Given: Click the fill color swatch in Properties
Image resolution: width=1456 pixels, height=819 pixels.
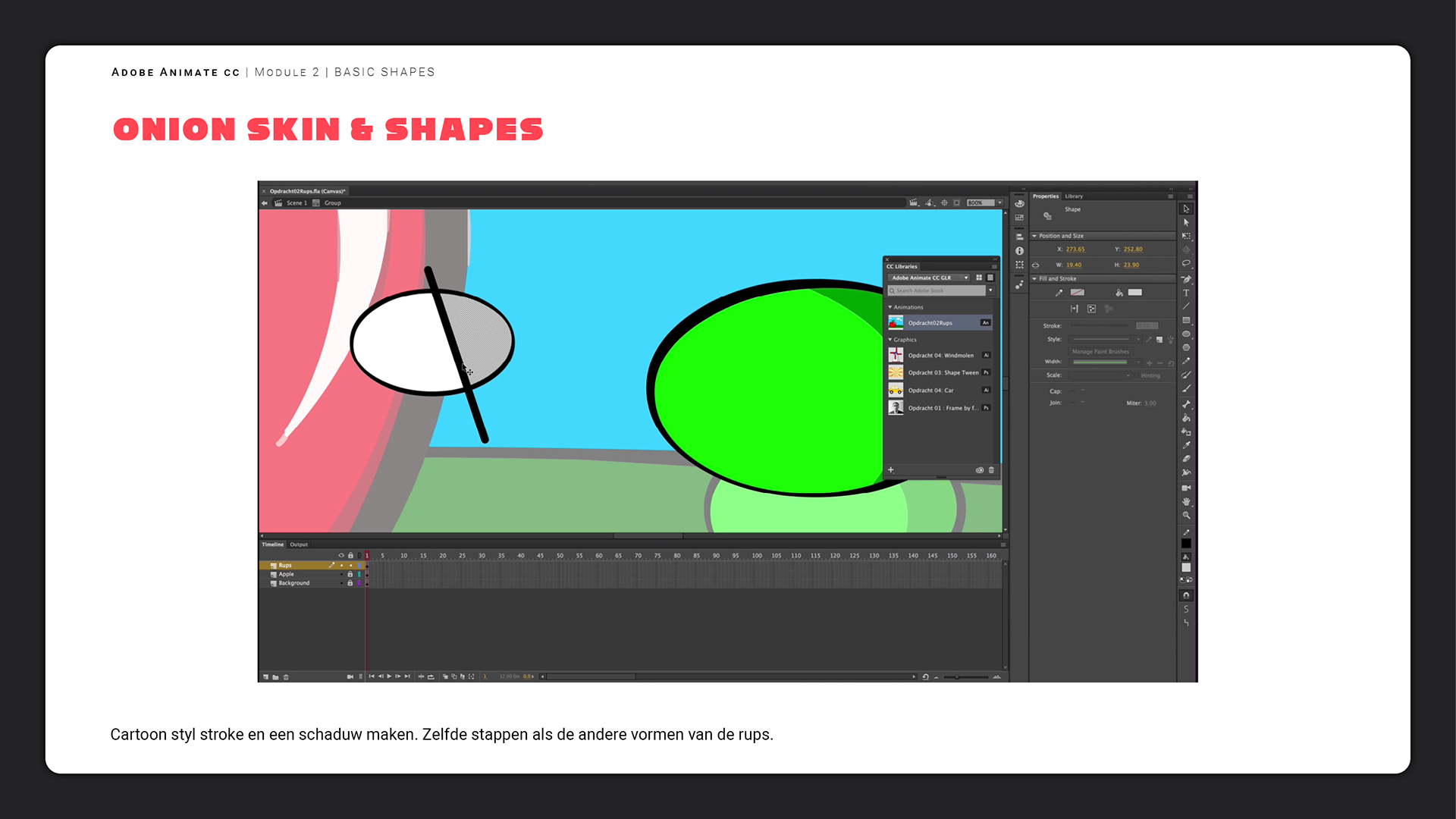Looking at the screenshot, I should point(1134,292).
